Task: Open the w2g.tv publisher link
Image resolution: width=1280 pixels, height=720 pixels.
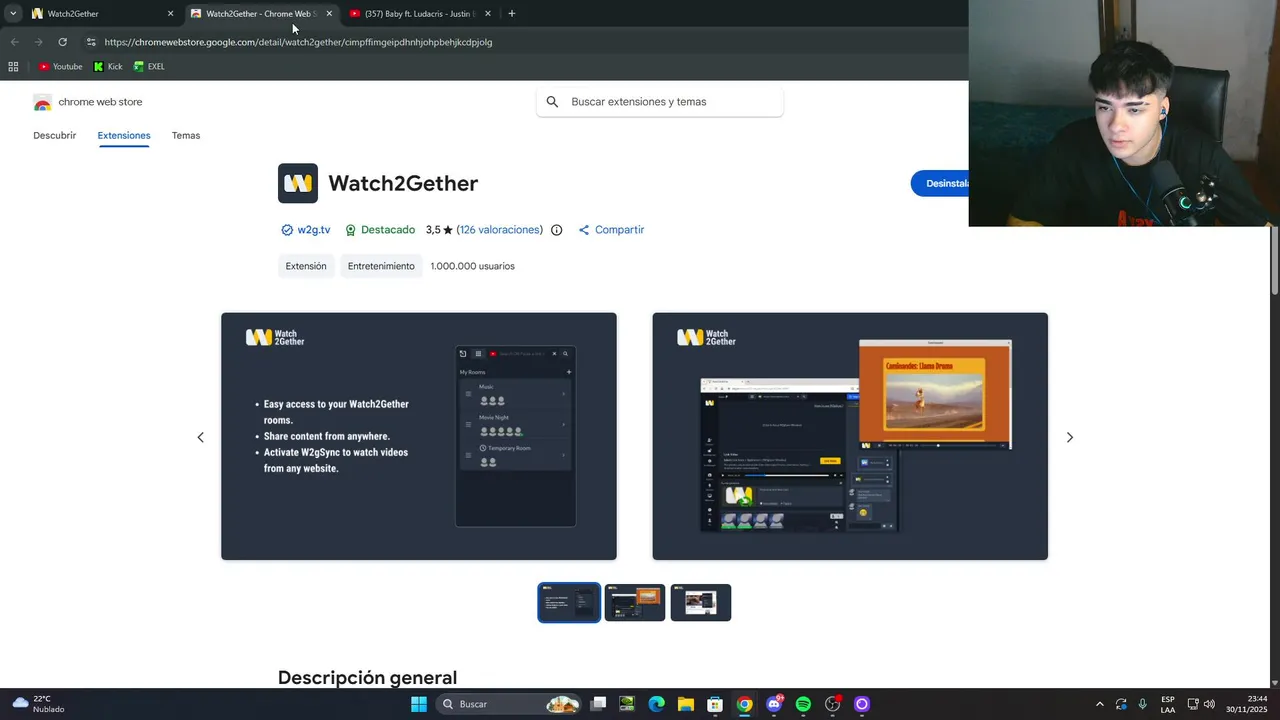Action: pos(306,230)
